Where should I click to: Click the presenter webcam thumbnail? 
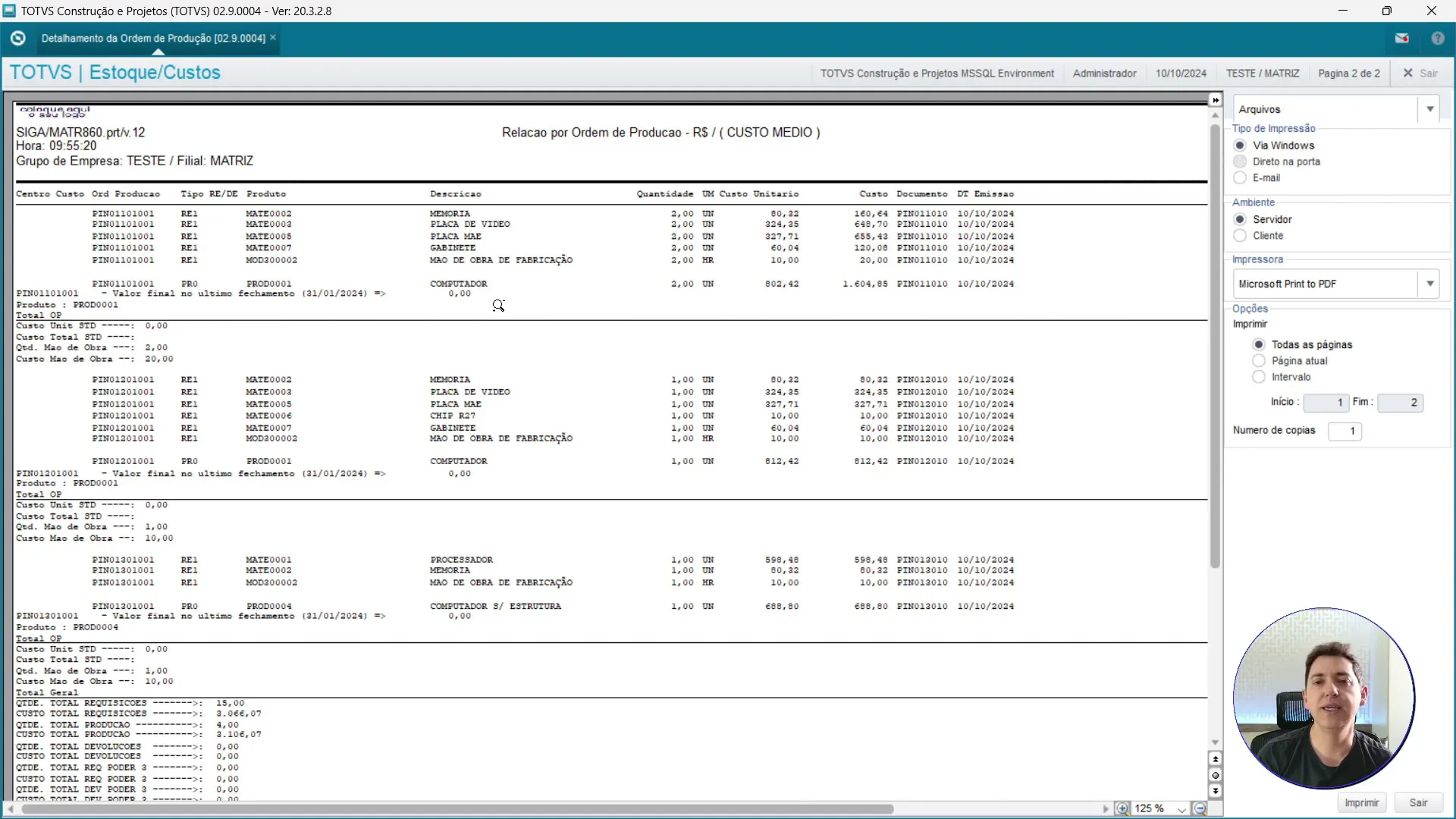[1323, 698]
